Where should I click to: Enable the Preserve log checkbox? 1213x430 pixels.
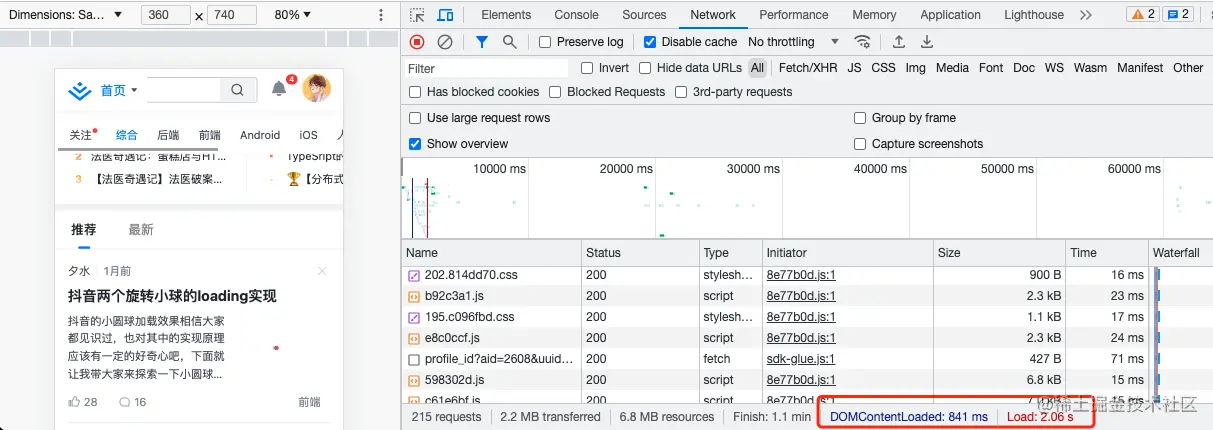545,42
